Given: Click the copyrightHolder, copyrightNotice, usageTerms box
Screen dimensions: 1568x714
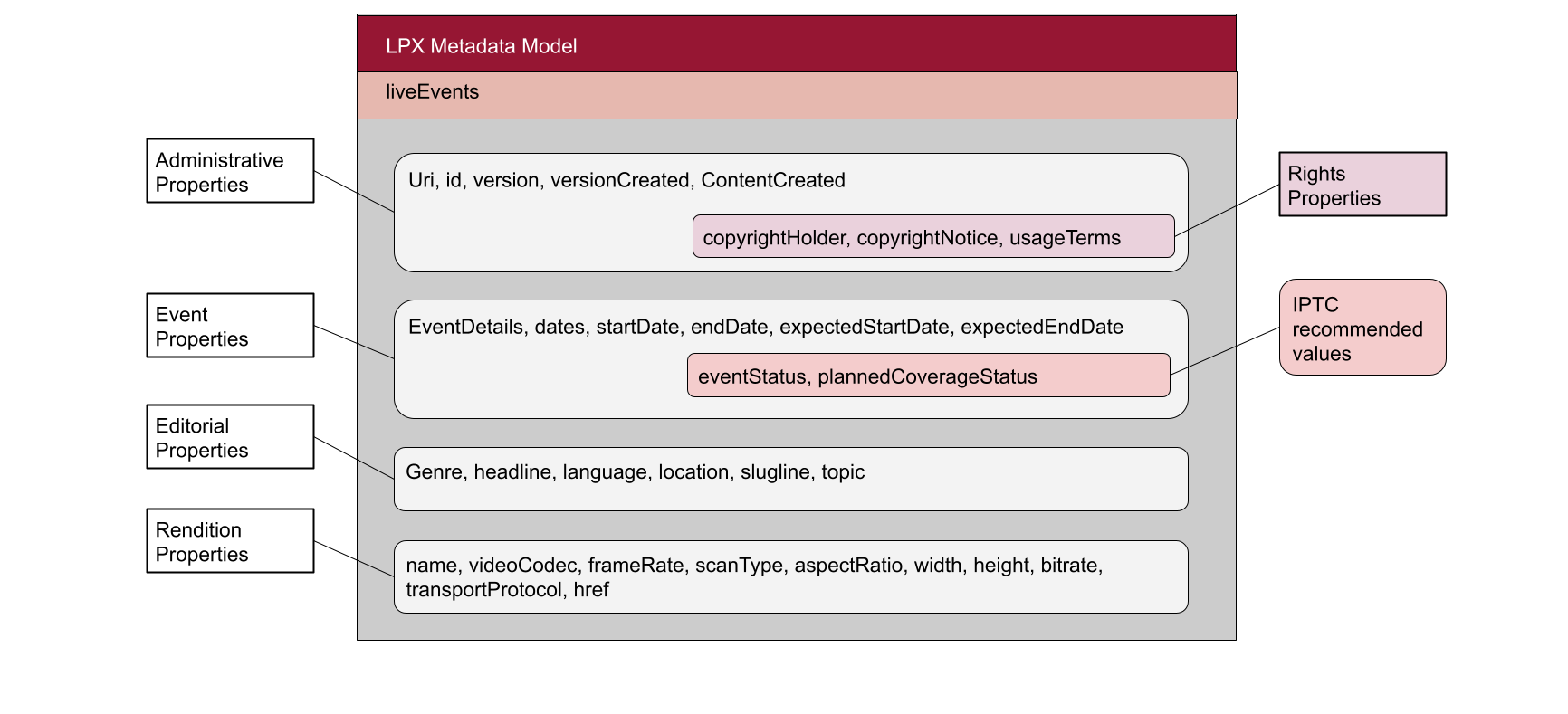Looking at the screenshot, I should (932, 237).
